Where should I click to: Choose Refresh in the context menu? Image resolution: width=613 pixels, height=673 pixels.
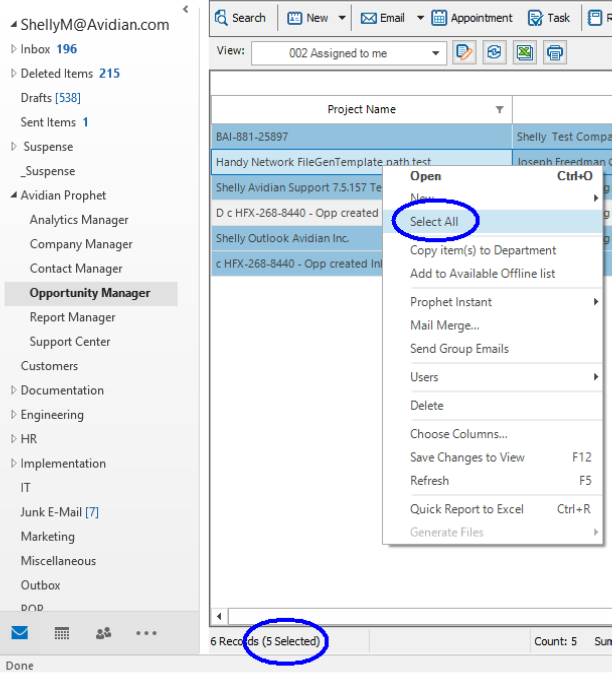coord(492,481)
